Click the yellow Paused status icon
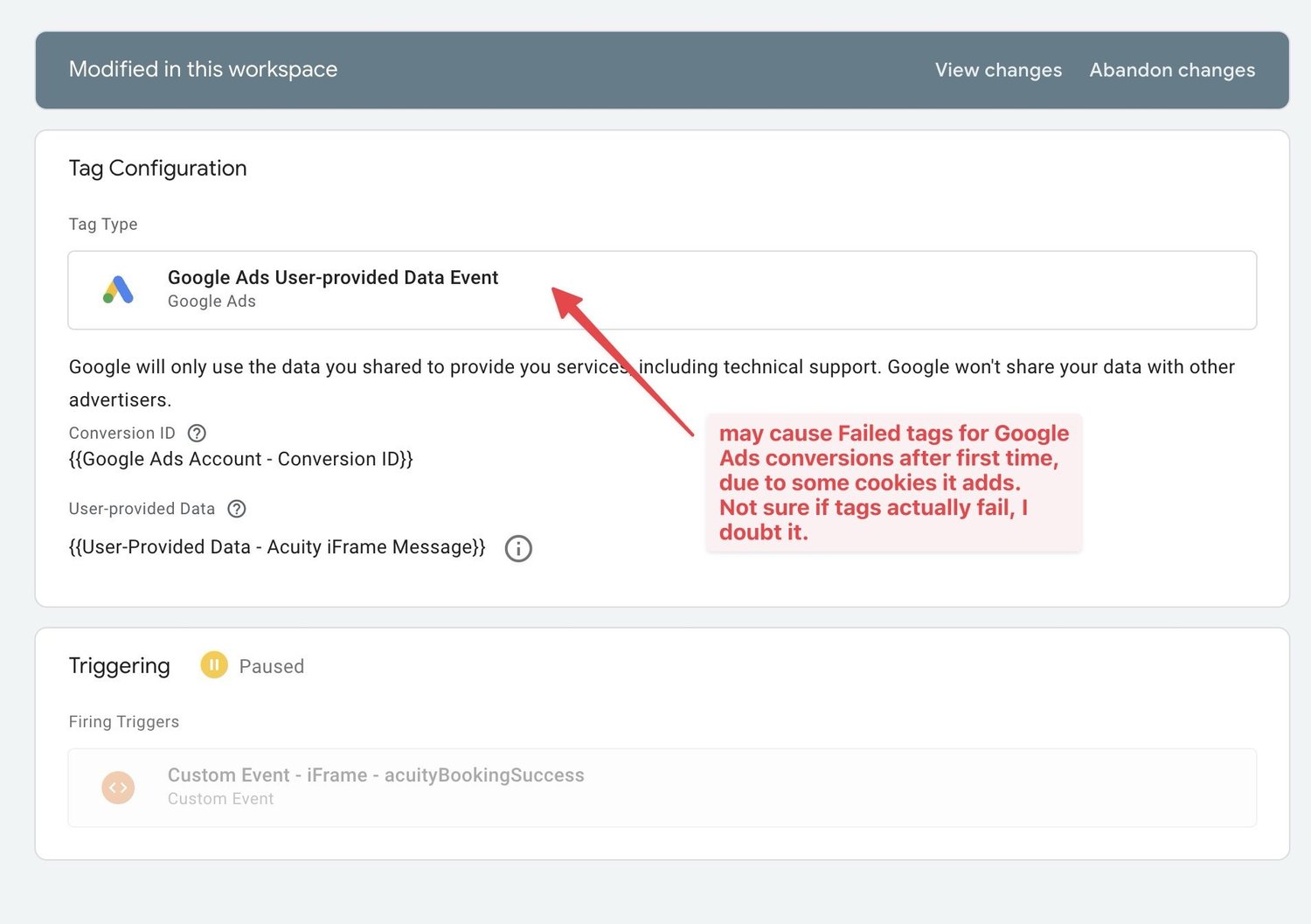Image resolution: width=1311 pixels, height=924 pixels. [x=214, y=665]
